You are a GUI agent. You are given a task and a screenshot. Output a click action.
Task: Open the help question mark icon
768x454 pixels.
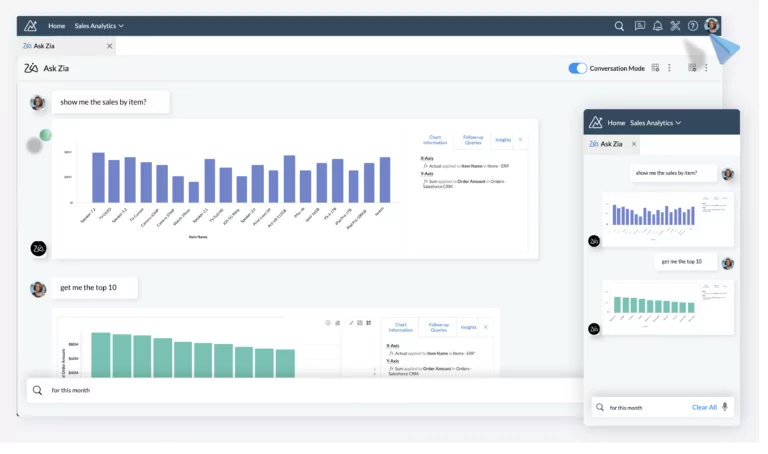point(693,26)
